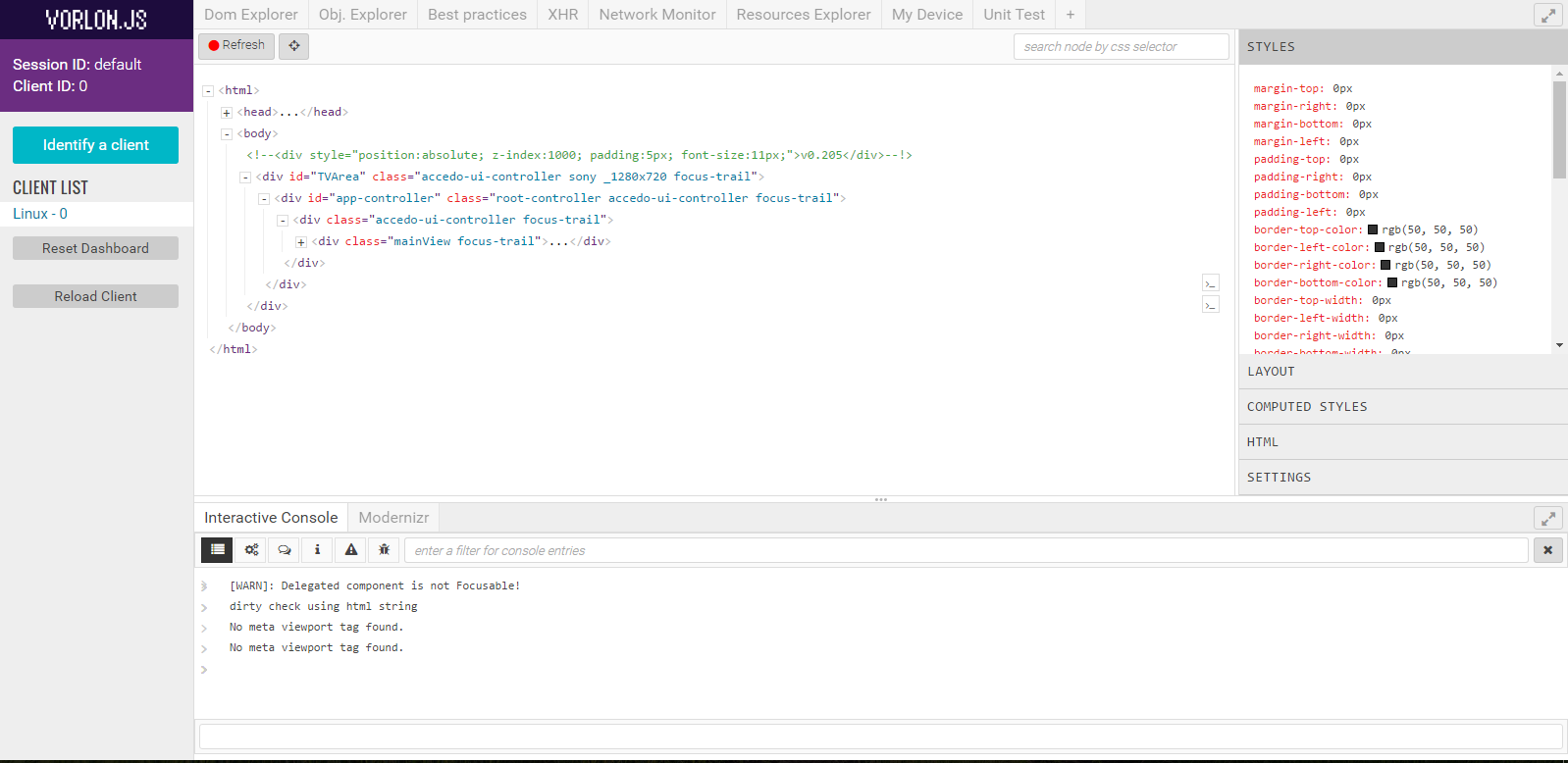The height and width of the screenshot is (763, 1568).
Task: Select the margin-top style property
Action: click(1288, 88)
